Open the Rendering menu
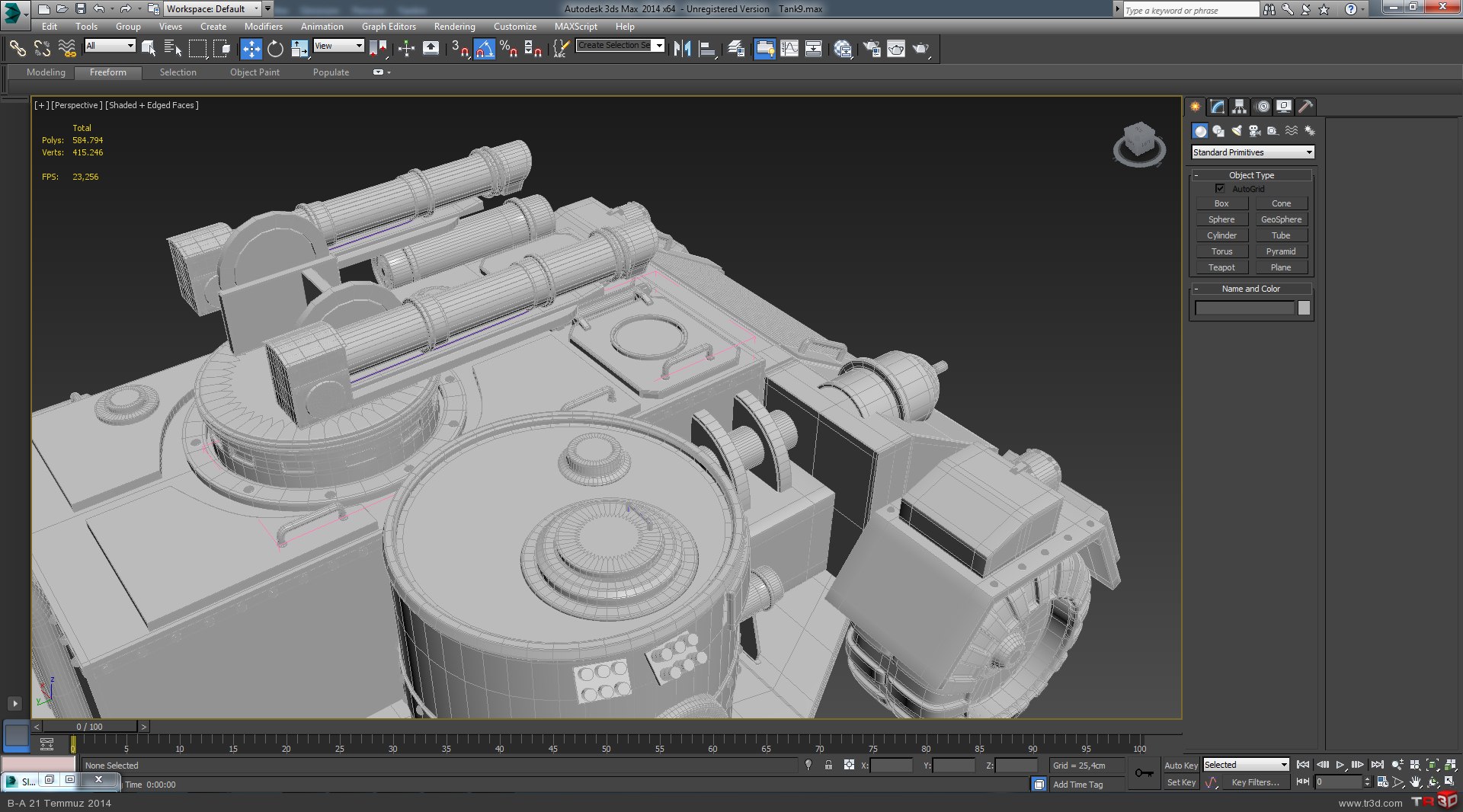 click(454, 26)
